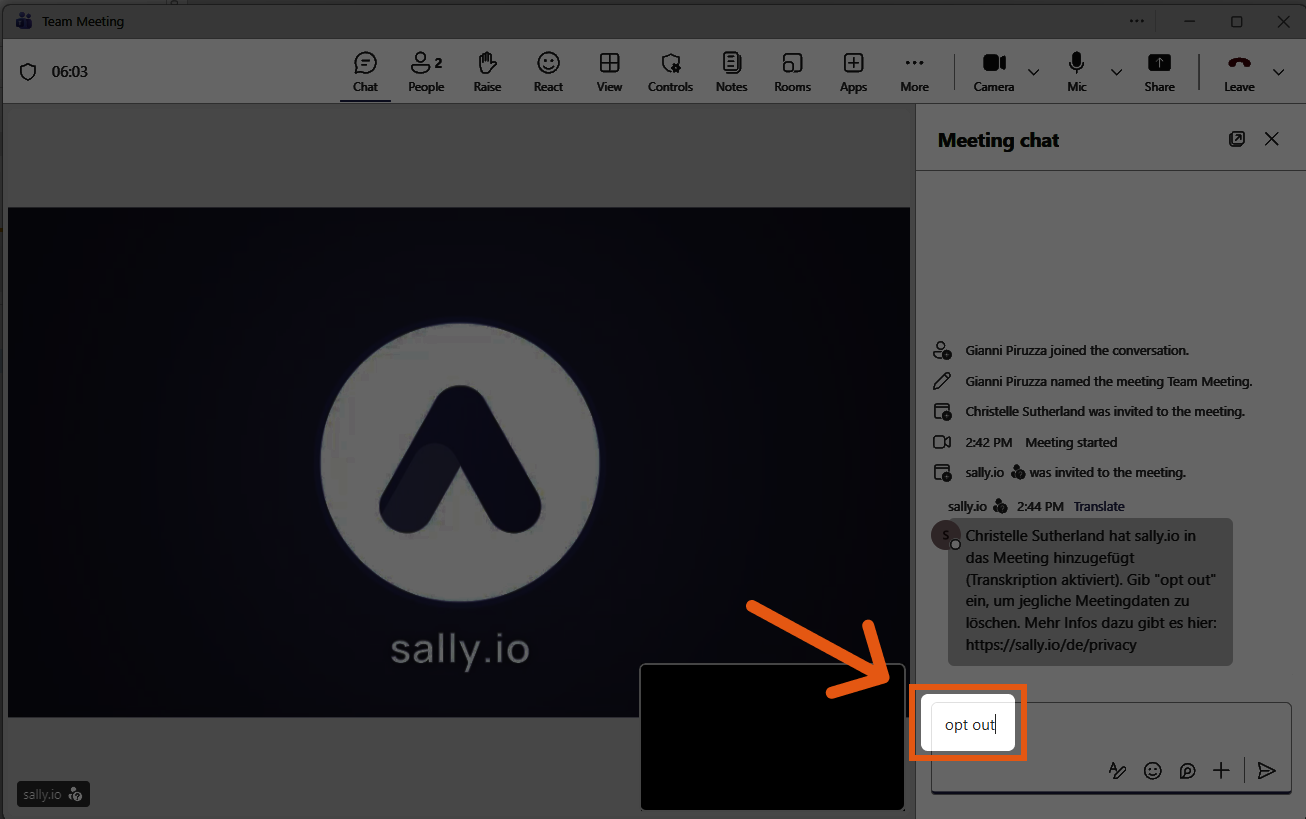Expand the Mic options dropdown arrow
The height and width of the screenshot is (819, 1306).
coord(1116,72)
